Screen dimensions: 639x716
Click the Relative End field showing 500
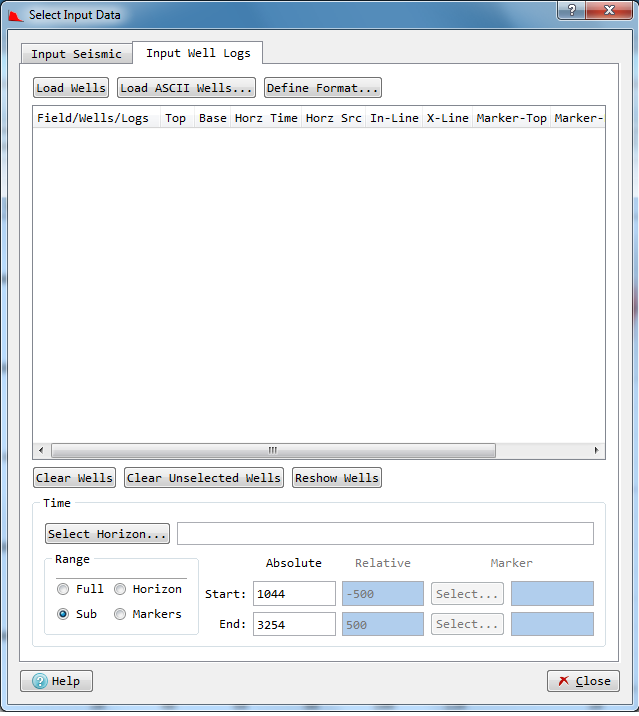coord(383,624)
